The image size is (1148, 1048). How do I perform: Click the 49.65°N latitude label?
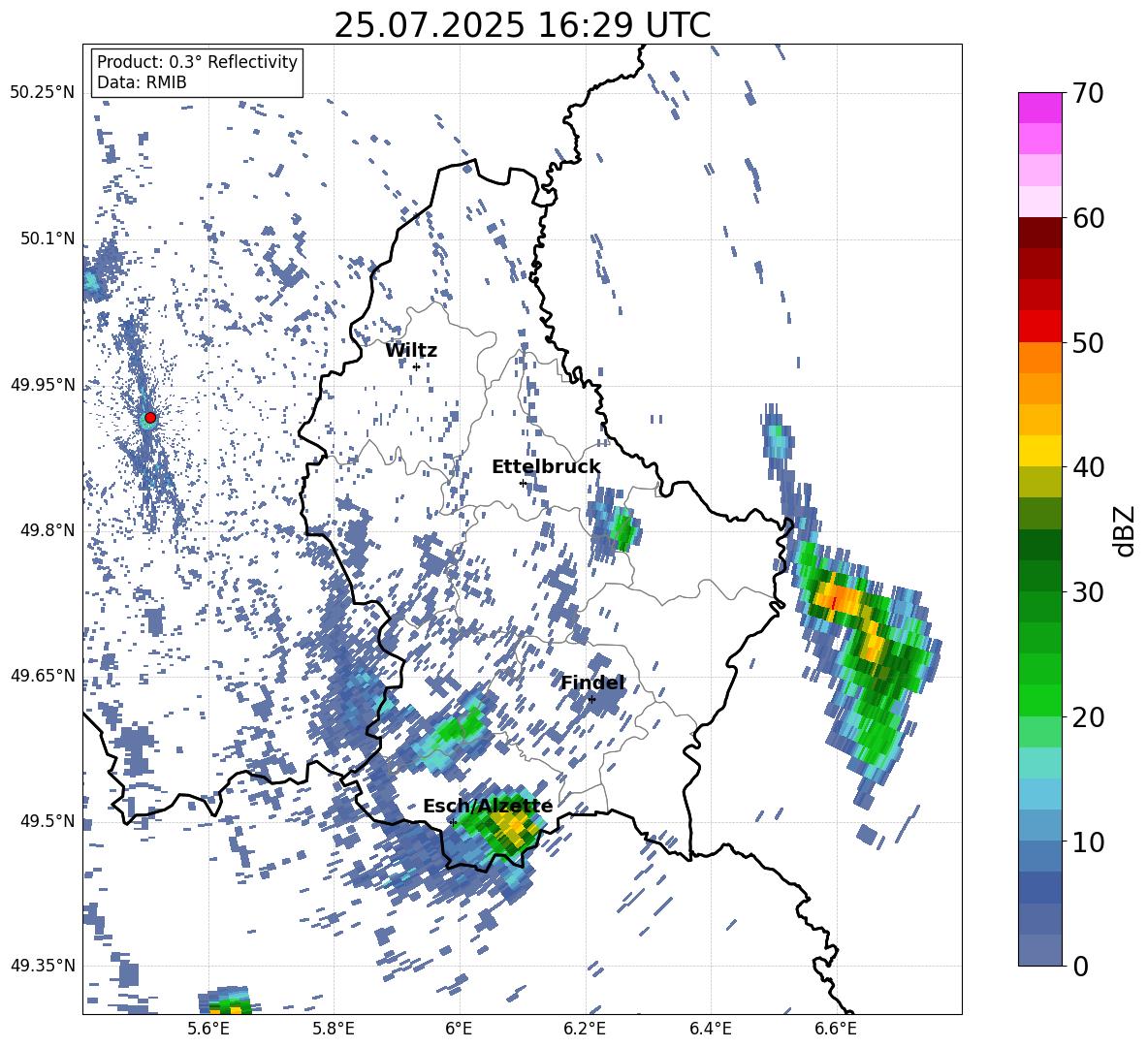43,675
